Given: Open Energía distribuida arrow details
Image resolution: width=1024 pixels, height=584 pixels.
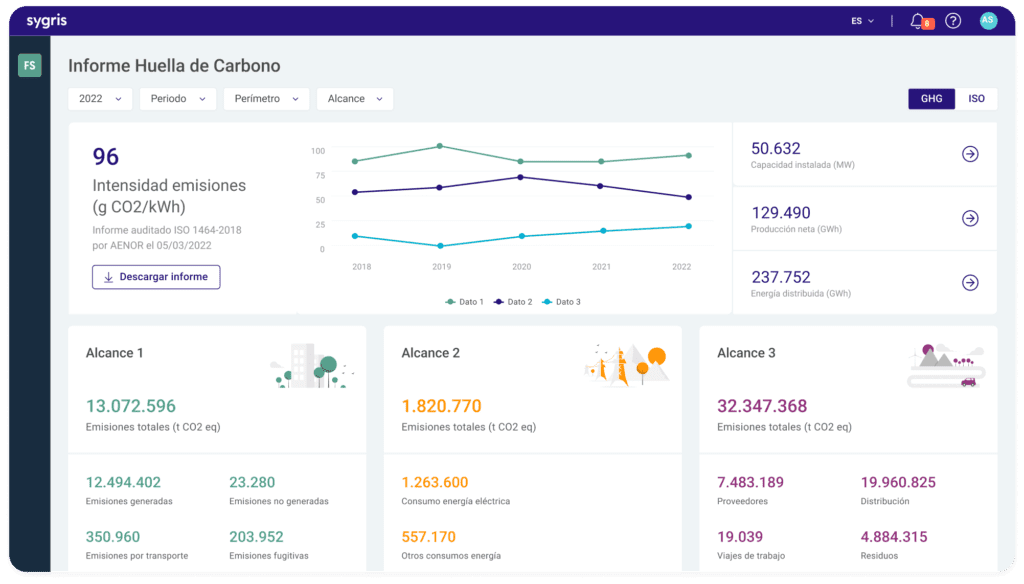Looking at the screenshot, I should click(969, 283).
